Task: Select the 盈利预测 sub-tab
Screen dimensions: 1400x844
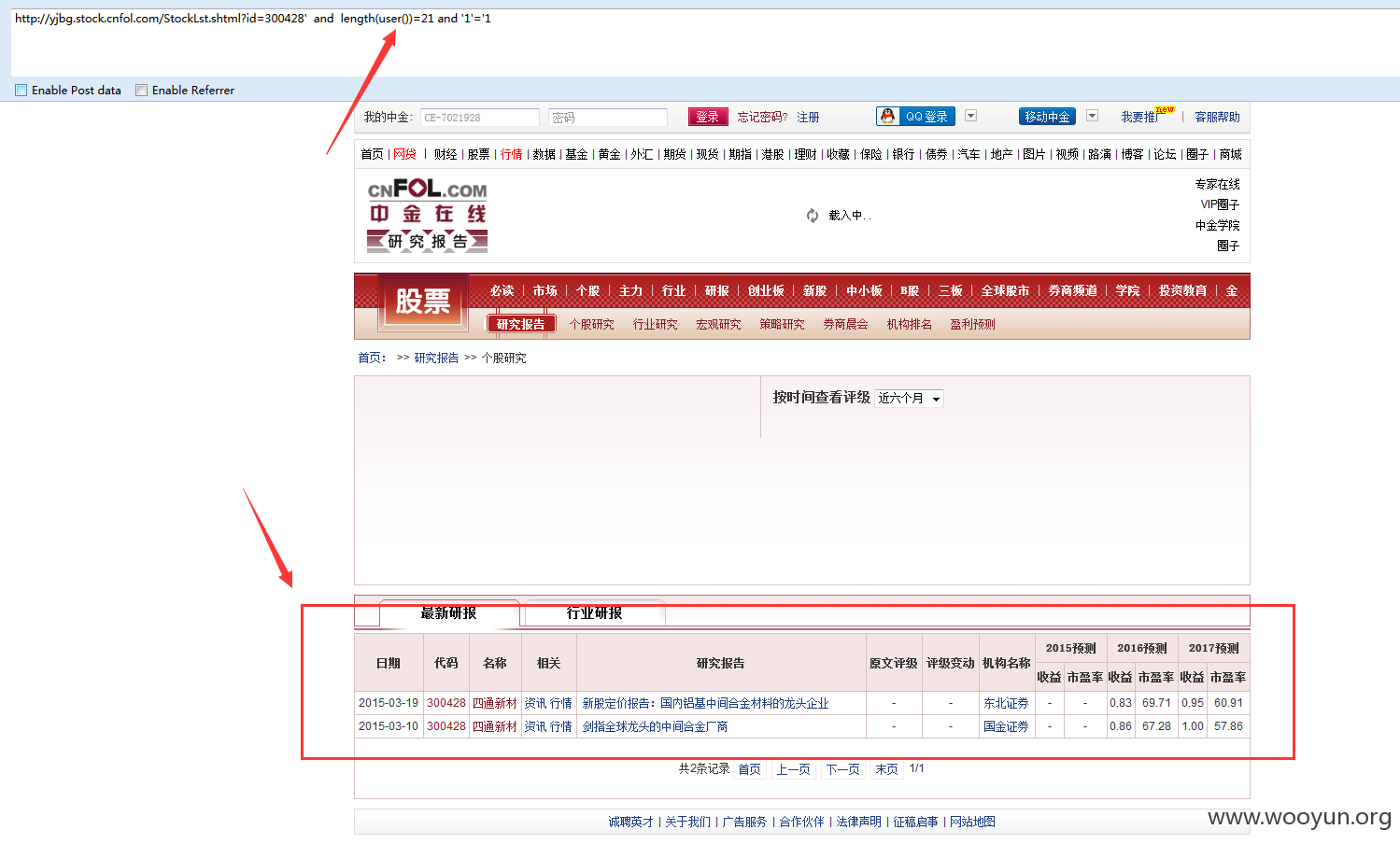Action: point(973,324)
